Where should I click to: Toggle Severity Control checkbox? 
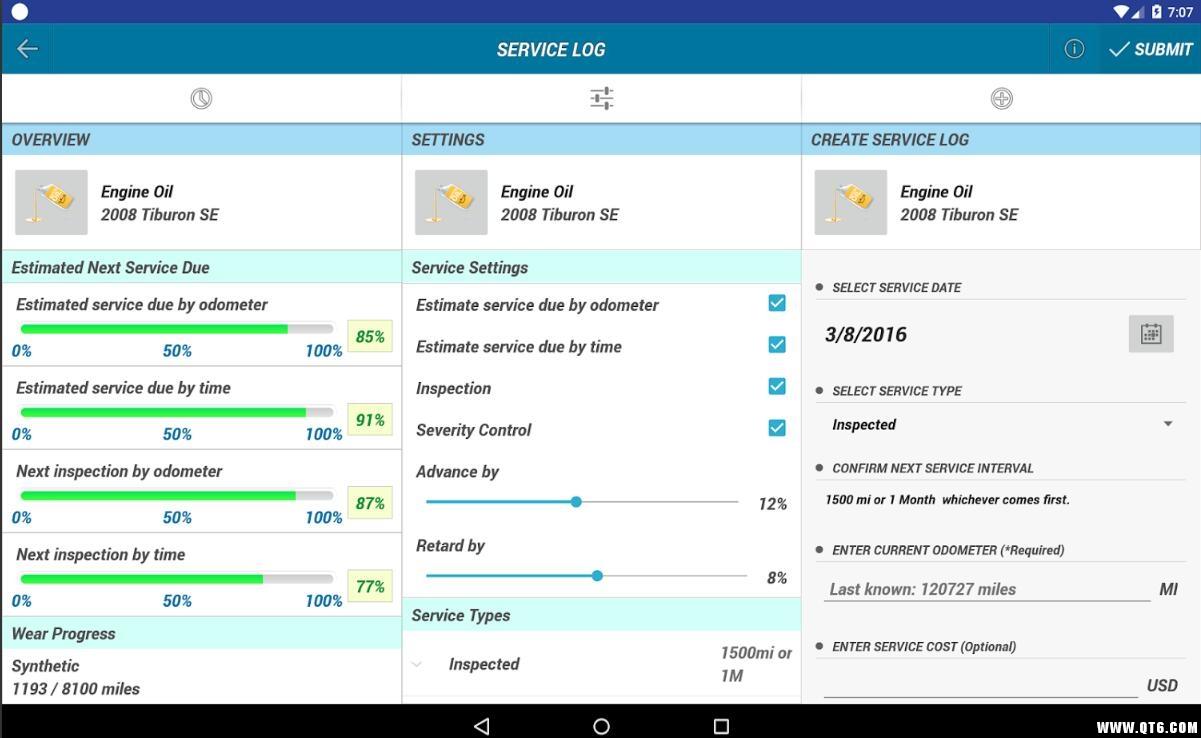pyautogui.click(x=776, y=428)
